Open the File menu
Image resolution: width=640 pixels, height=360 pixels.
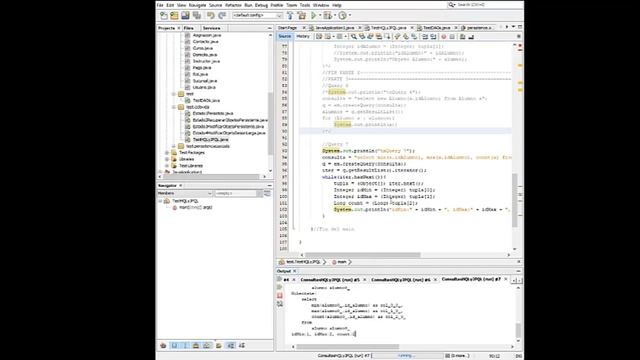(x=160, y=5)
